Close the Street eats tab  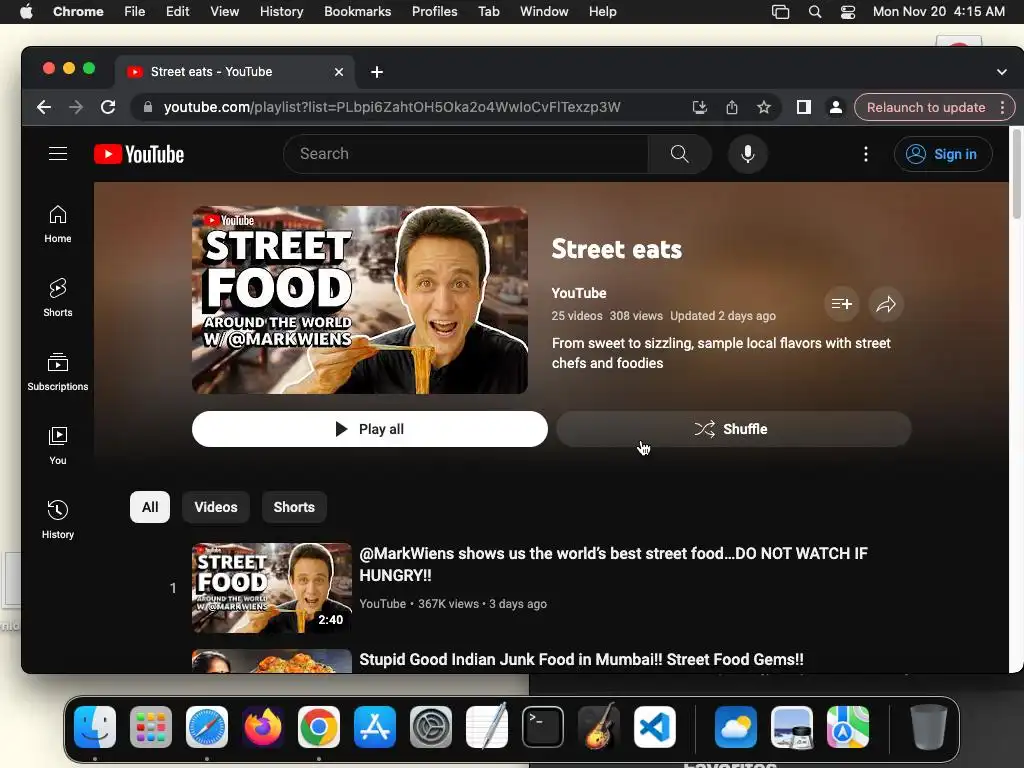(x=339, y=72)
